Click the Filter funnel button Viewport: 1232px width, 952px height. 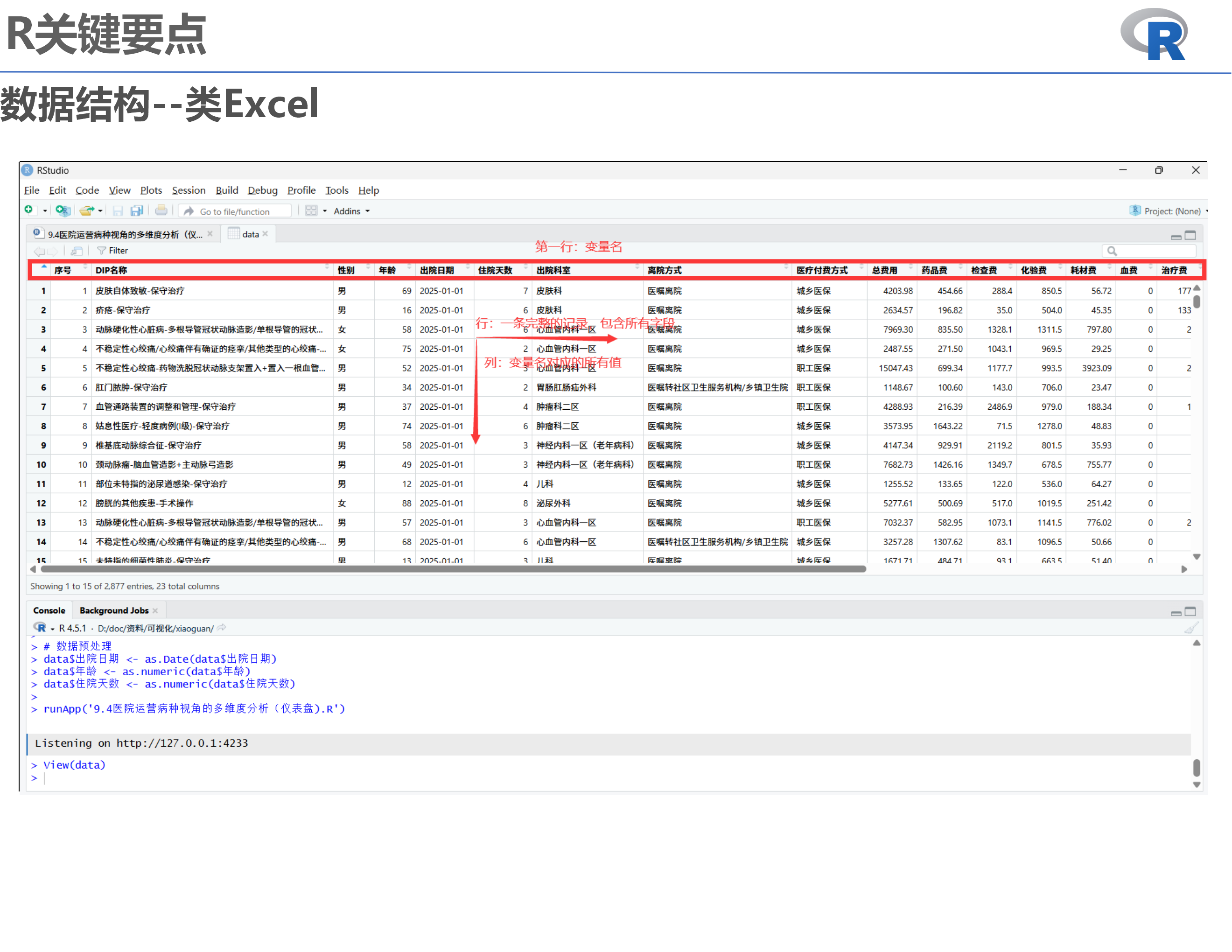click(112, 251)
